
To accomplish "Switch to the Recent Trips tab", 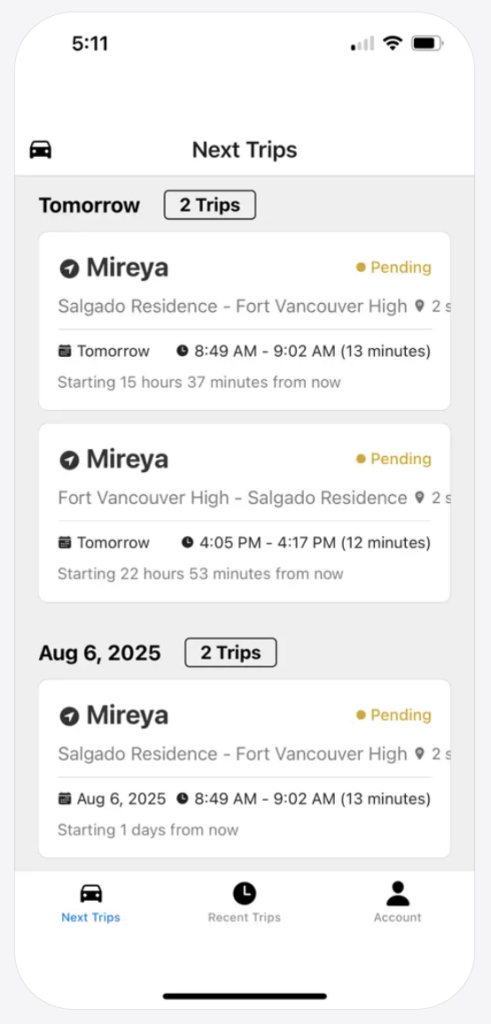I will 244,903.
